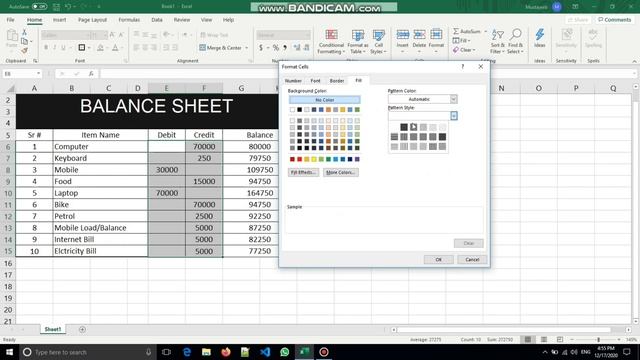Click the Format Cells dialog help question mark

462,67
